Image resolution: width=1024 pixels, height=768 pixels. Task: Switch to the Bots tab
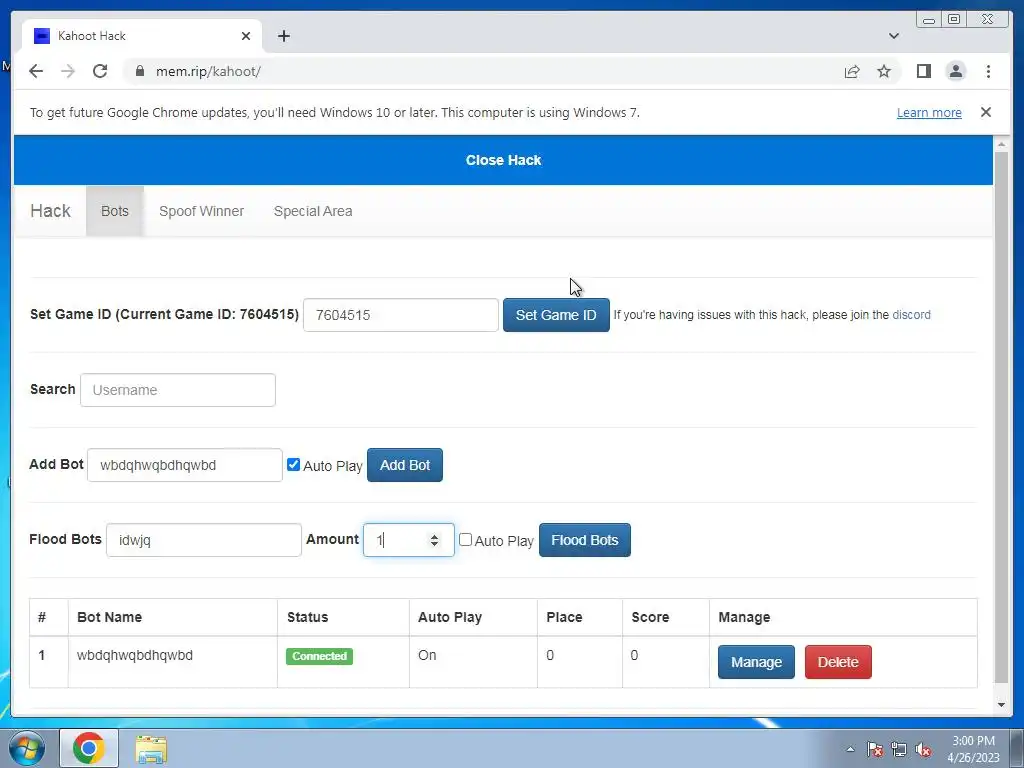pos(115,211)
